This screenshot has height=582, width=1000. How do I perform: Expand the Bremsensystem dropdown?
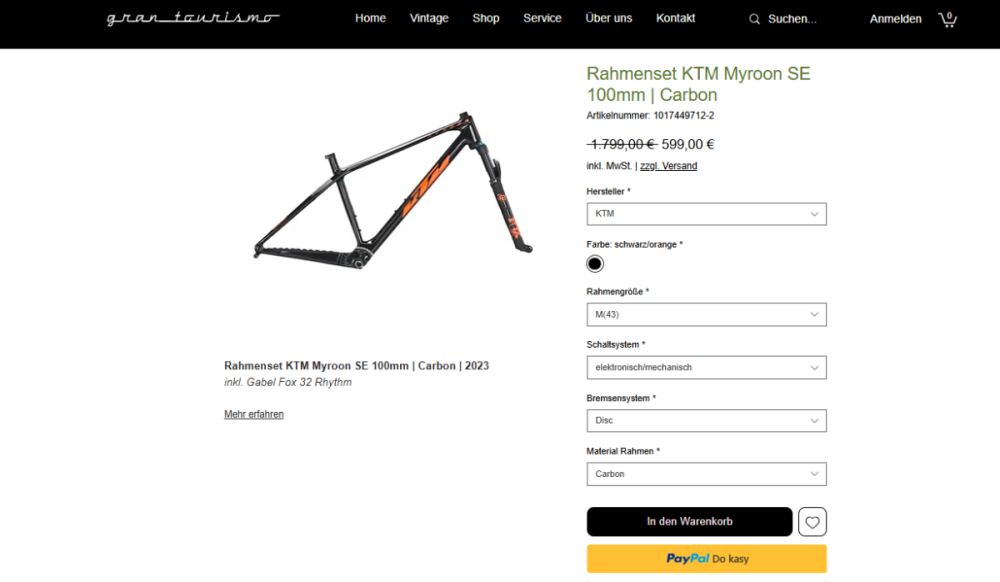(706, 420)
